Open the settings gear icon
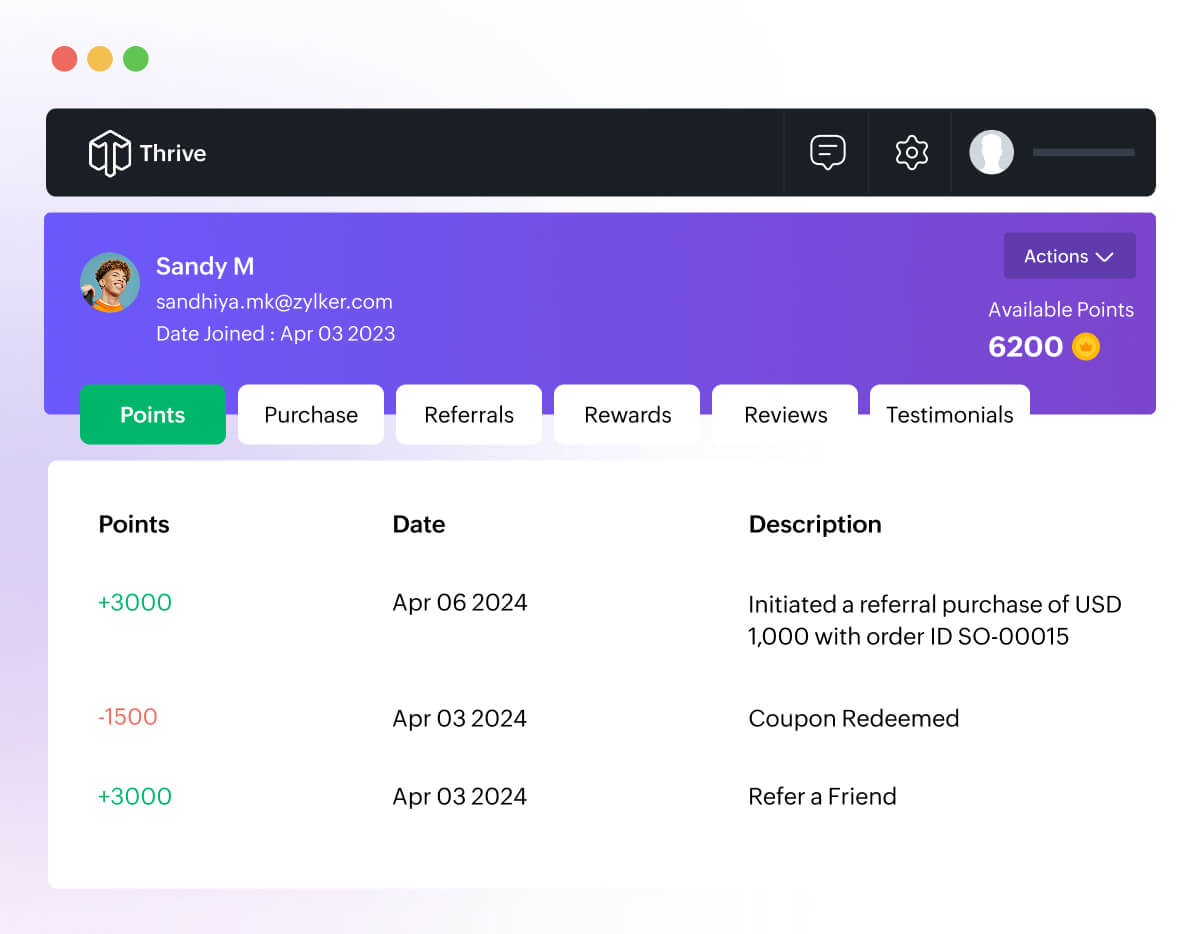The width and height of the screenshot is (1200, 934). point(911,153)
